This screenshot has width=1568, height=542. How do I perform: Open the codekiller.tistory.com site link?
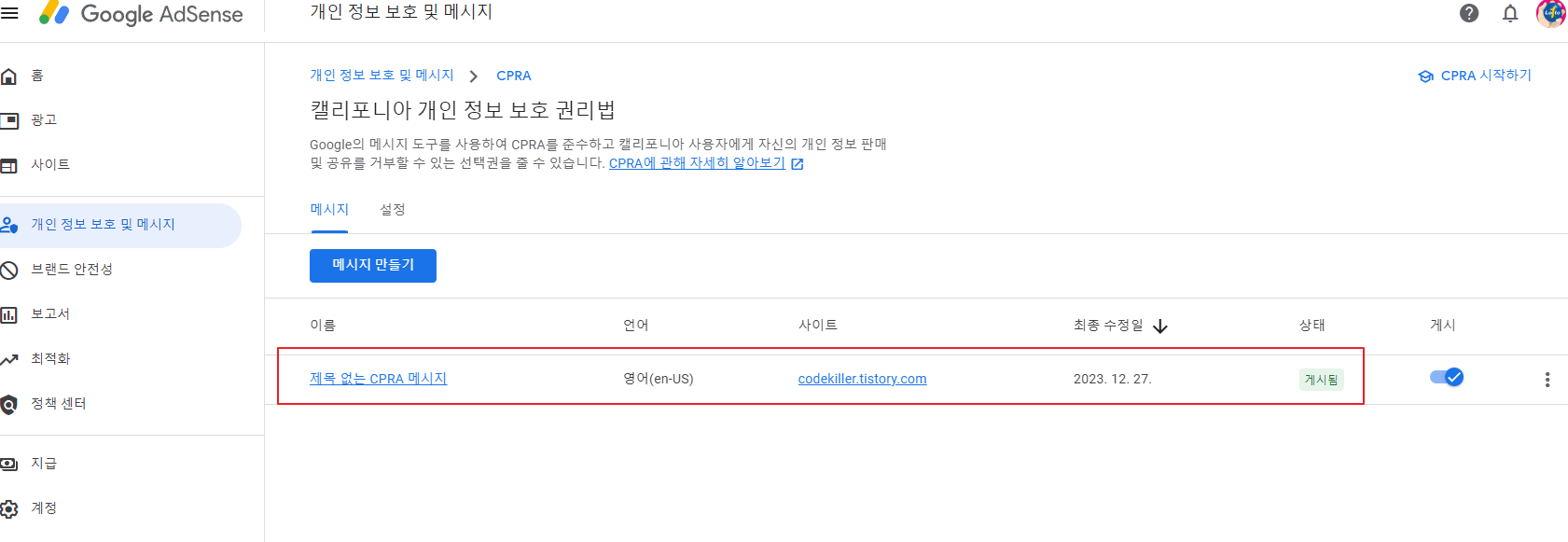(x=862, y=379)
